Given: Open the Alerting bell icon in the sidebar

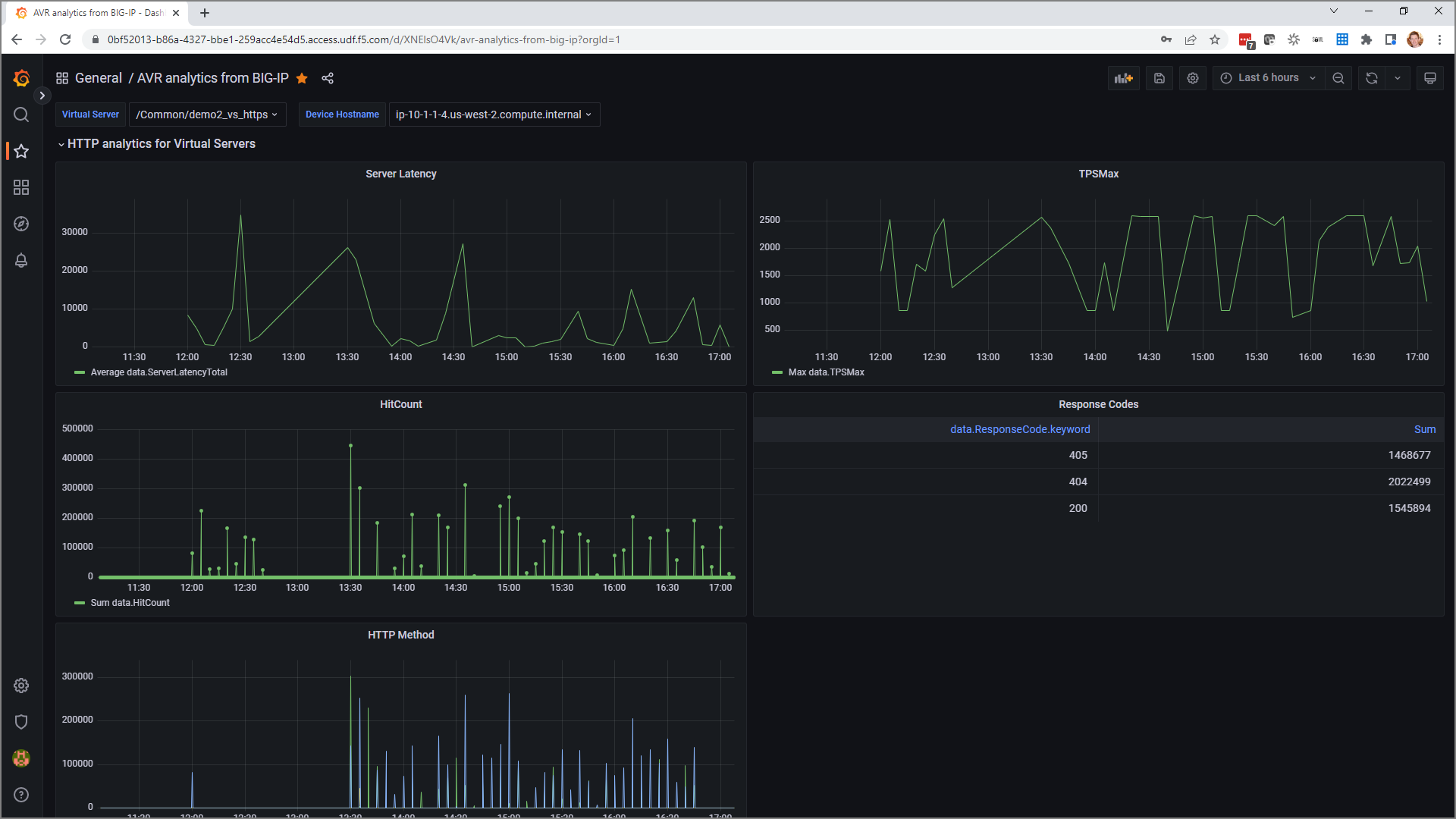Looking at the screenshot, I should 21,260.
